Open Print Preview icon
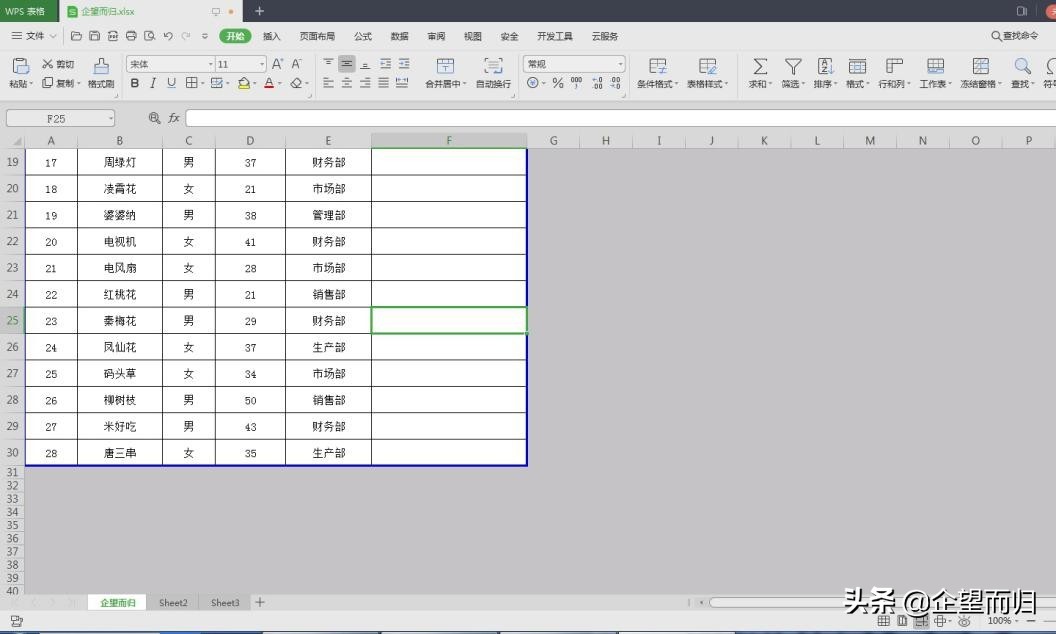The image size is (1056, 634). pyautogui.click(x=150, y=36)
